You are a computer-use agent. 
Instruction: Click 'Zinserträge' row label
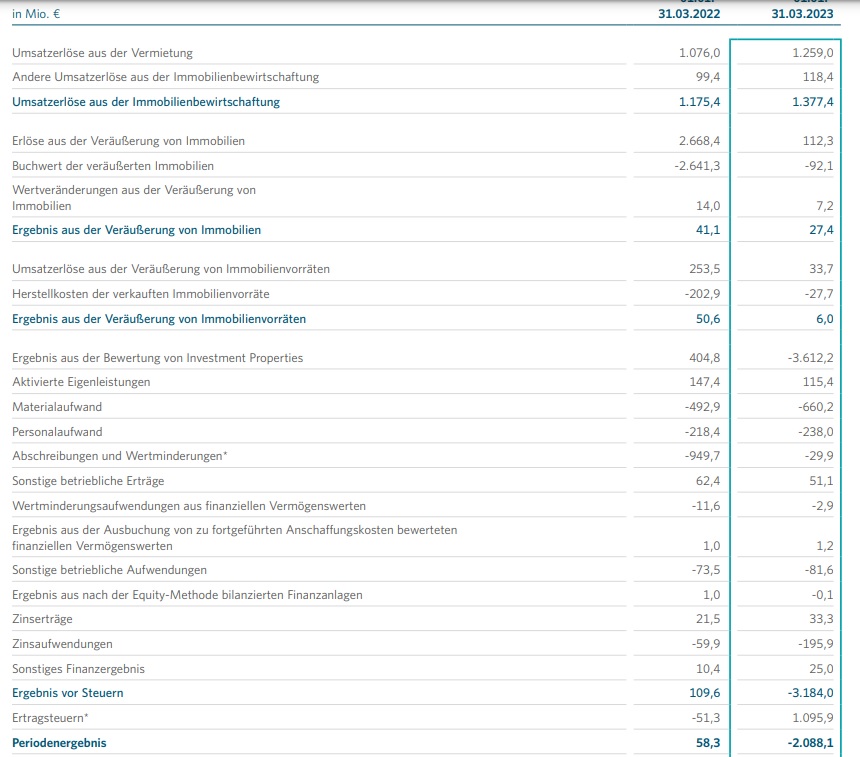click(42, 619)
